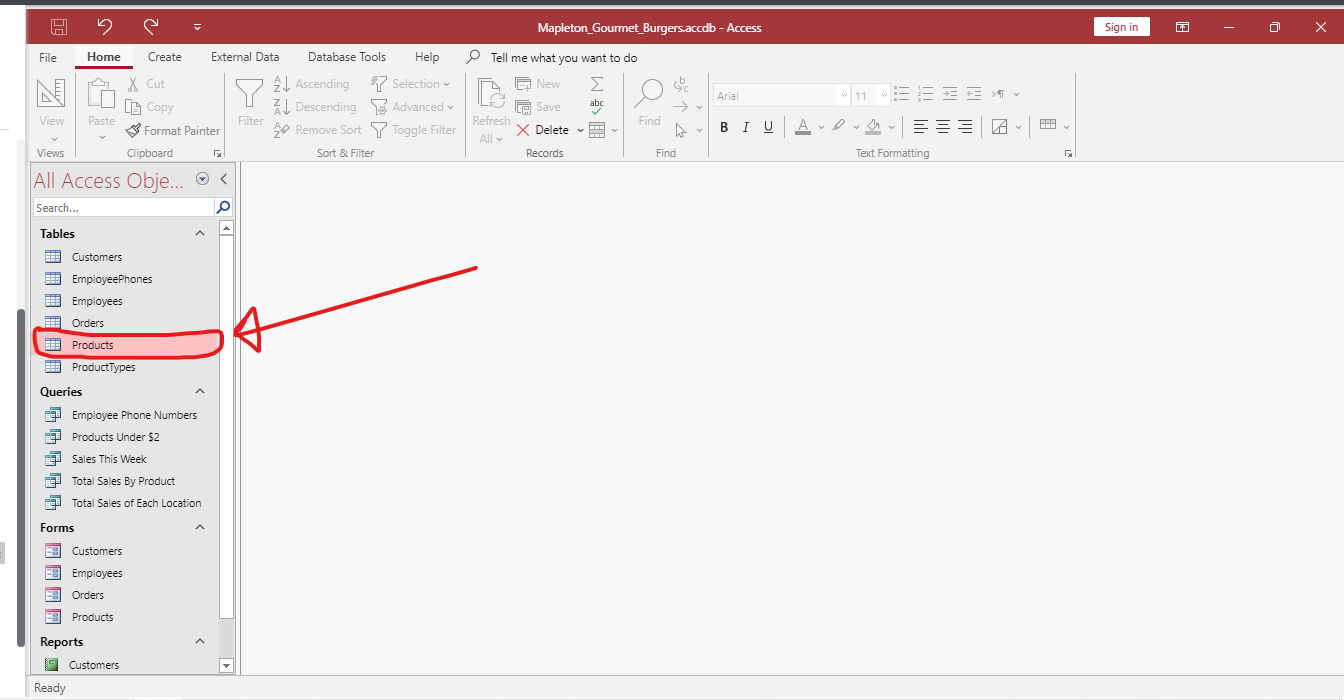Screen dimensions: 1344x700
Task: Click the Sign in button
Action: (x=1121, y=27)
